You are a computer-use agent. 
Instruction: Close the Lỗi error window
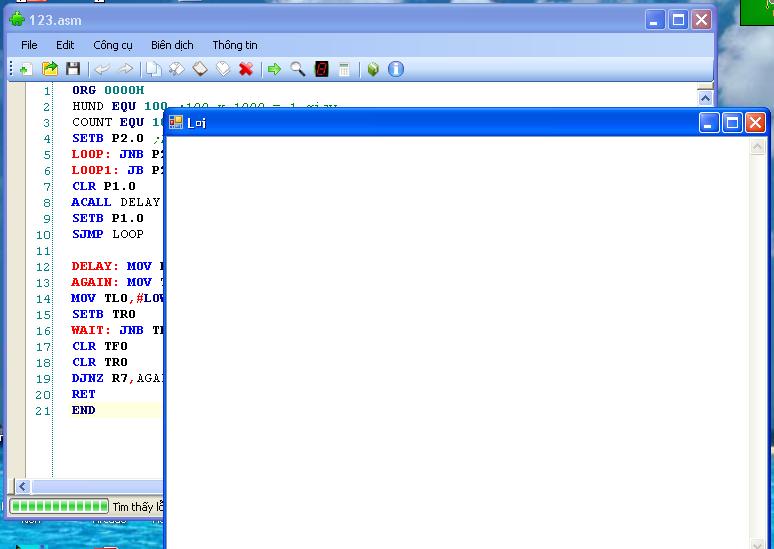[x=755, y=123]
